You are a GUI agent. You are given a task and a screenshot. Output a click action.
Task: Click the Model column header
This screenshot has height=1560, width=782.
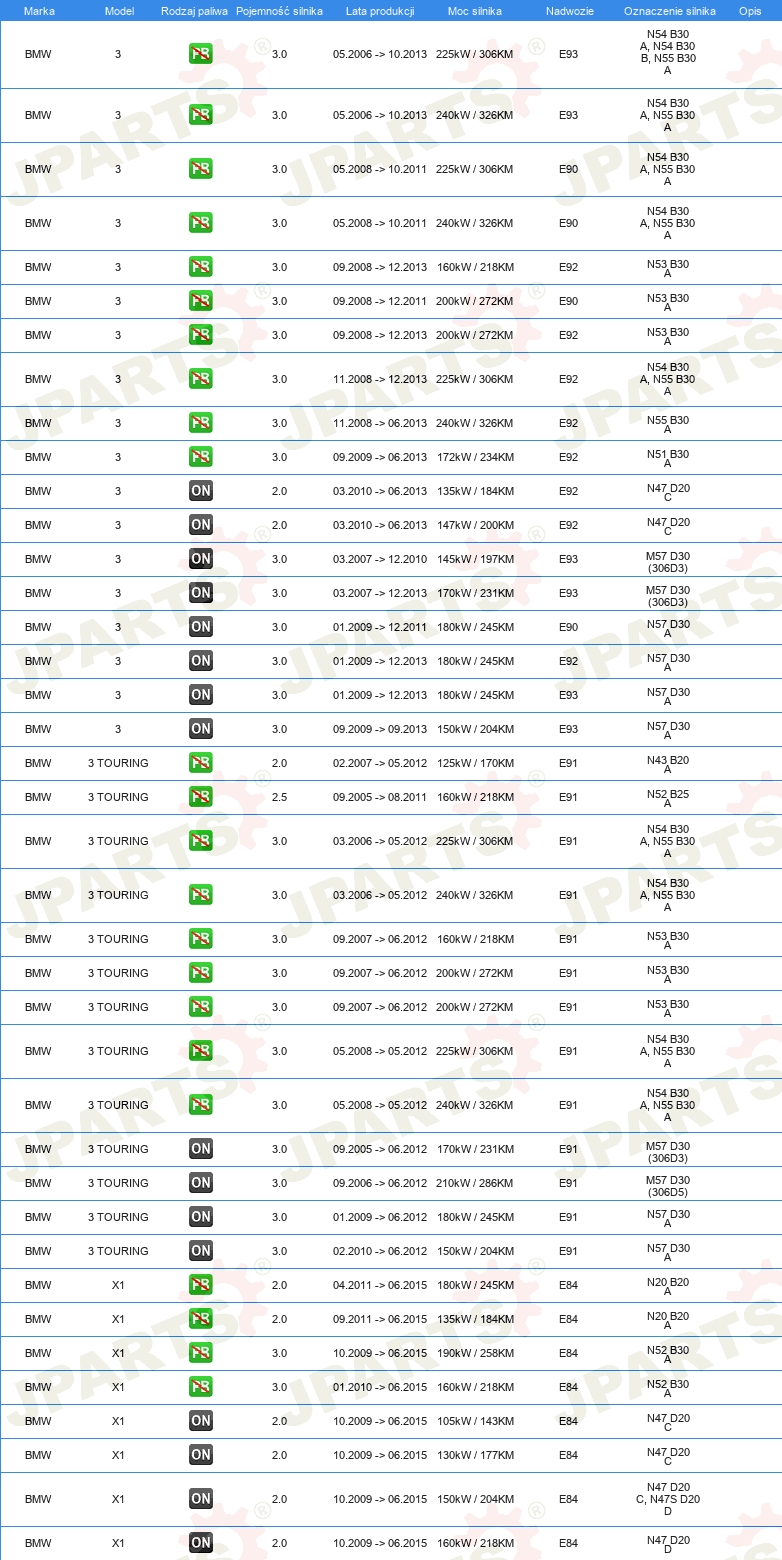coord(119,10)
